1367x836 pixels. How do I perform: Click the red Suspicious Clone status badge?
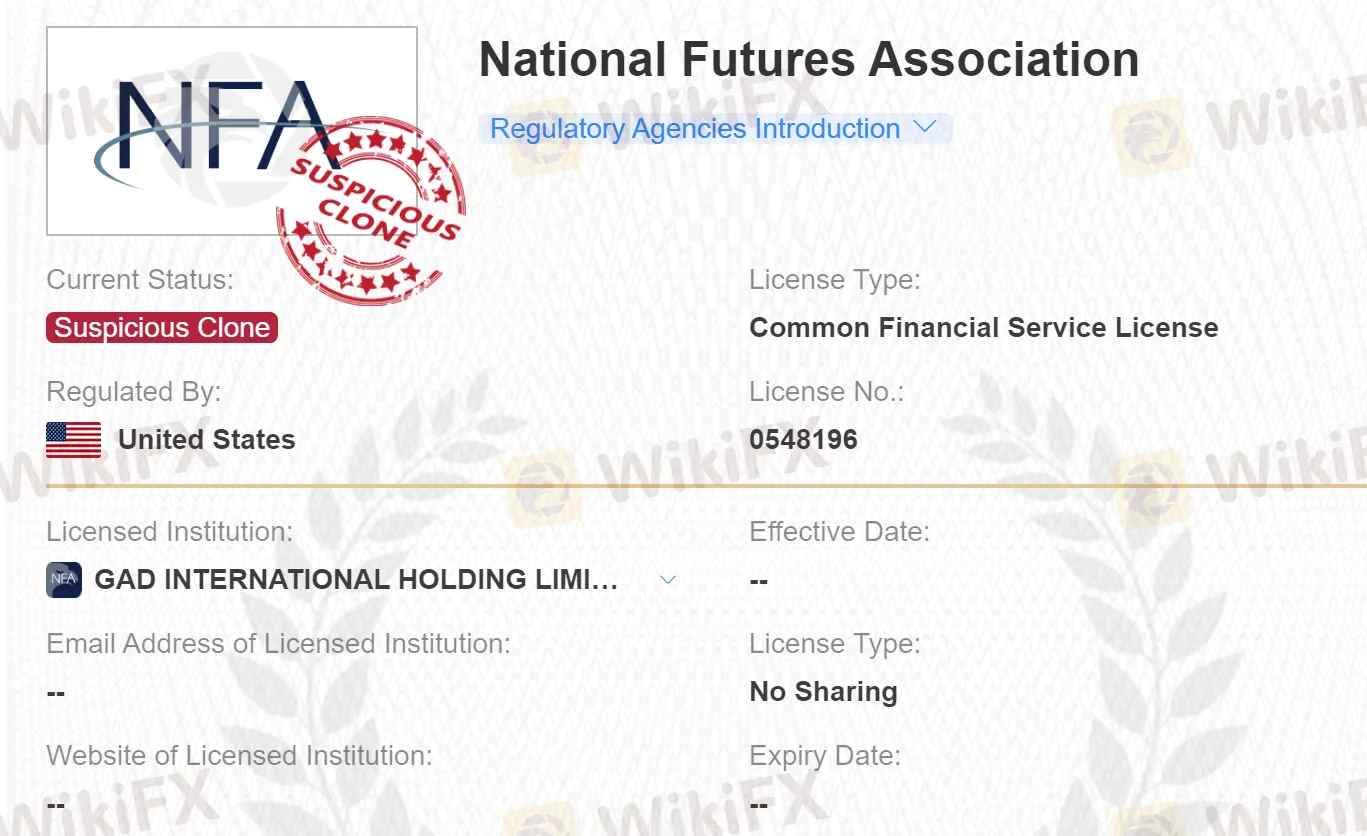click(x=162, y=328)
